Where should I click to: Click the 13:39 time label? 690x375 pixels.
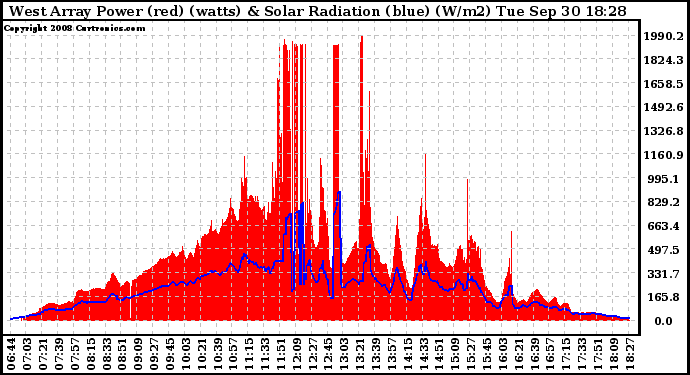pos(376,354)
